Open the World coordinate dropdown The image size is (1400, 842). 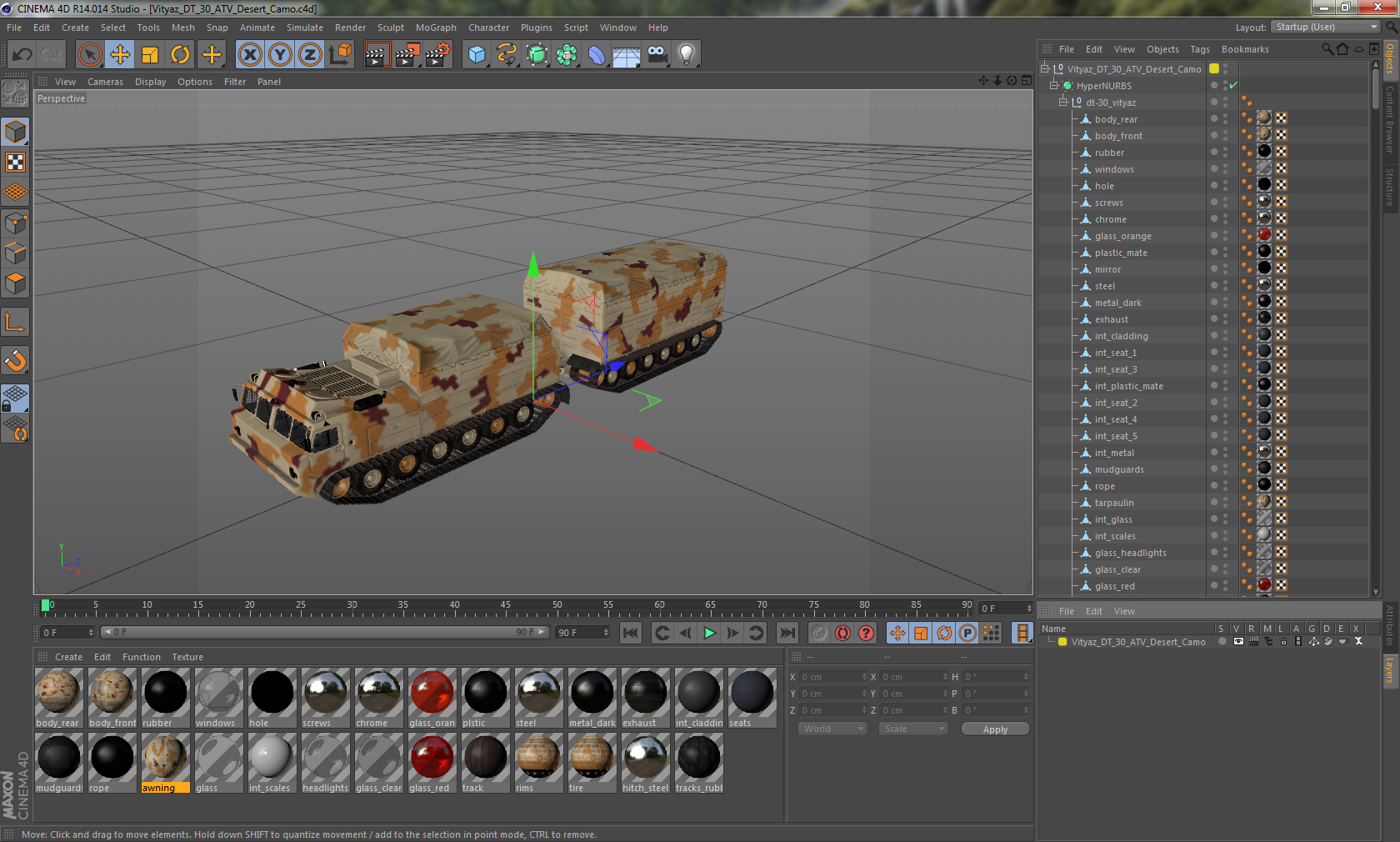click(x=832, y=729)
